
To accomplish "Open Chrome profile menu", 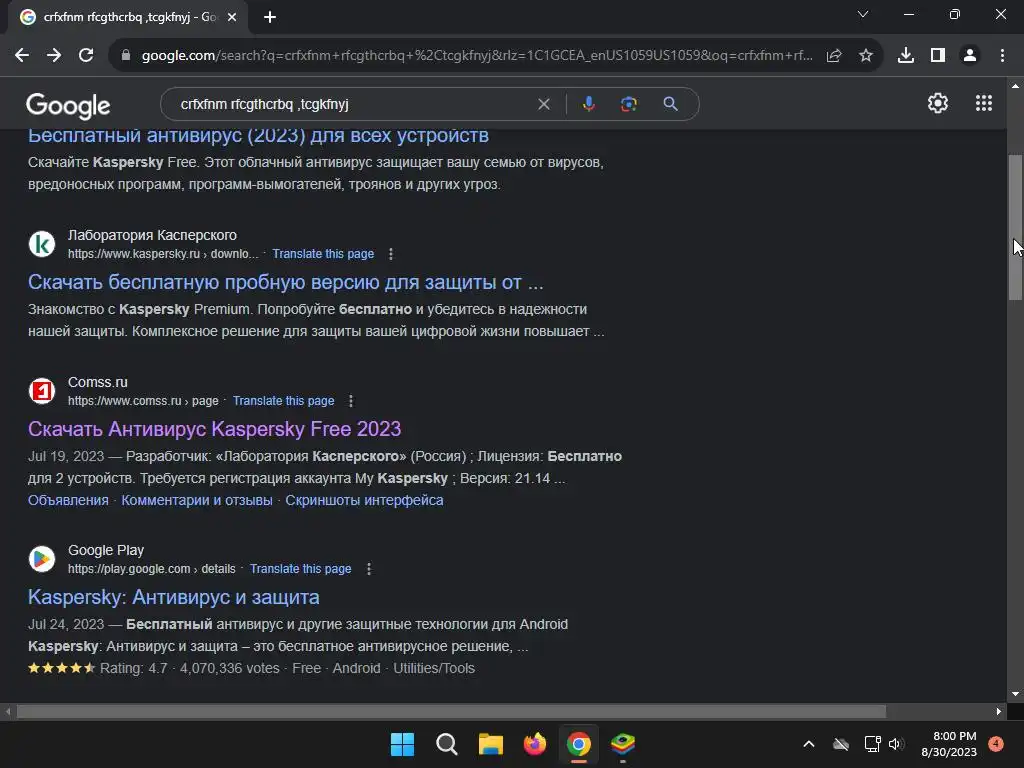I will 970,56.
